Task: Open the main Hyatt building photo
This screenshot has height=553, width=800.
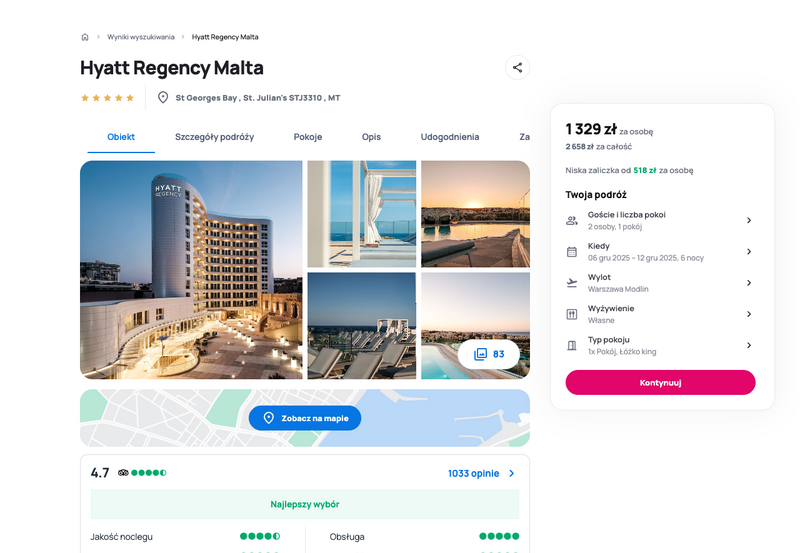Action: [191, 270]
